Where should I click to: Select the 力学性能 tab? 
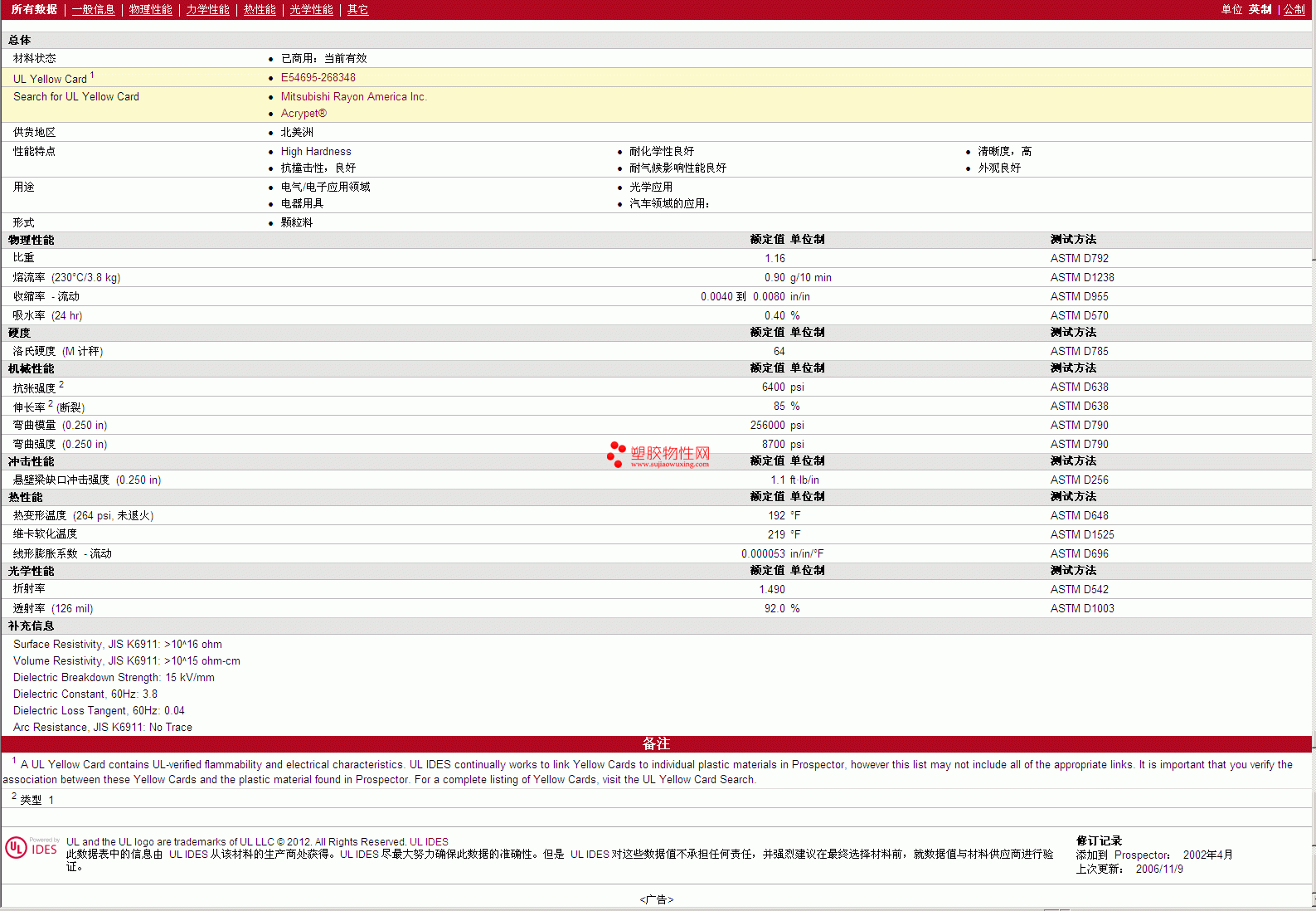[x=207, y=10]
